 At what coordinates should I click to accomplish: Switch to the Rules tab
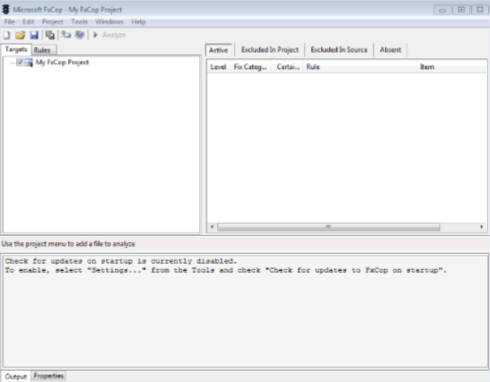42,50
